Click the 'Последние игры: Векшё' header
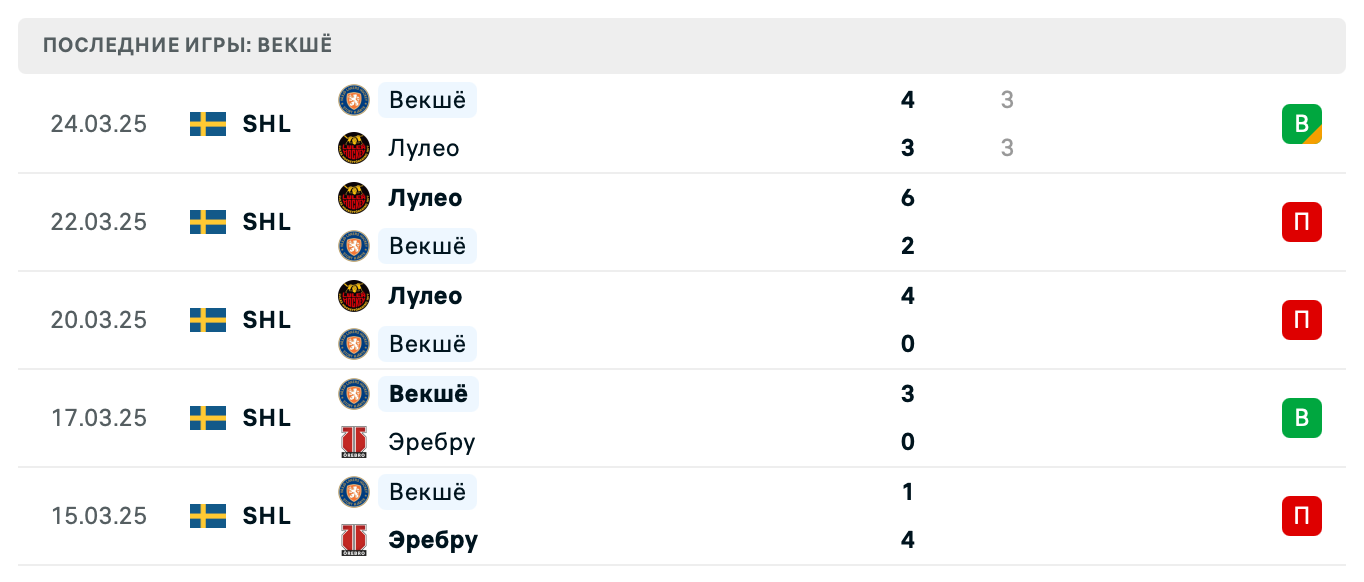1364x582 pixels. pyautogui.click(x=188, y=45)
